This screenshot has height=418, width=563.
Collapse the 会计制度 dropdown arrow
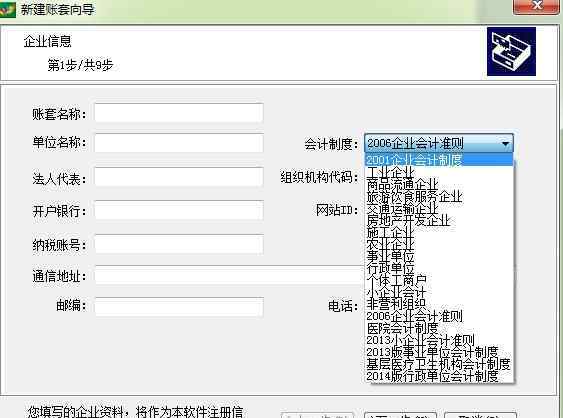506,144
